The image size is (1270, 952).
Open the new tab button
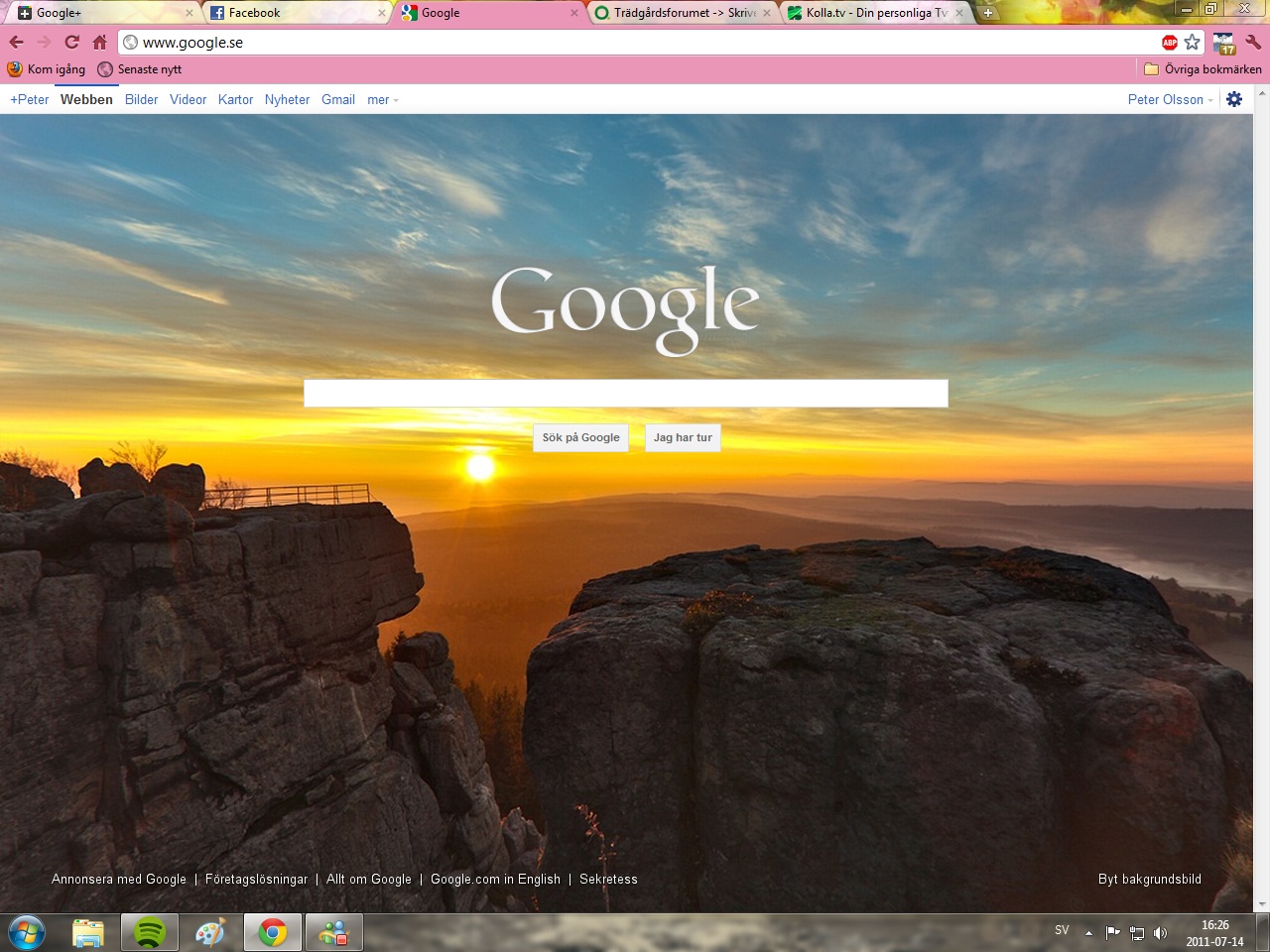tap(987, 13)
